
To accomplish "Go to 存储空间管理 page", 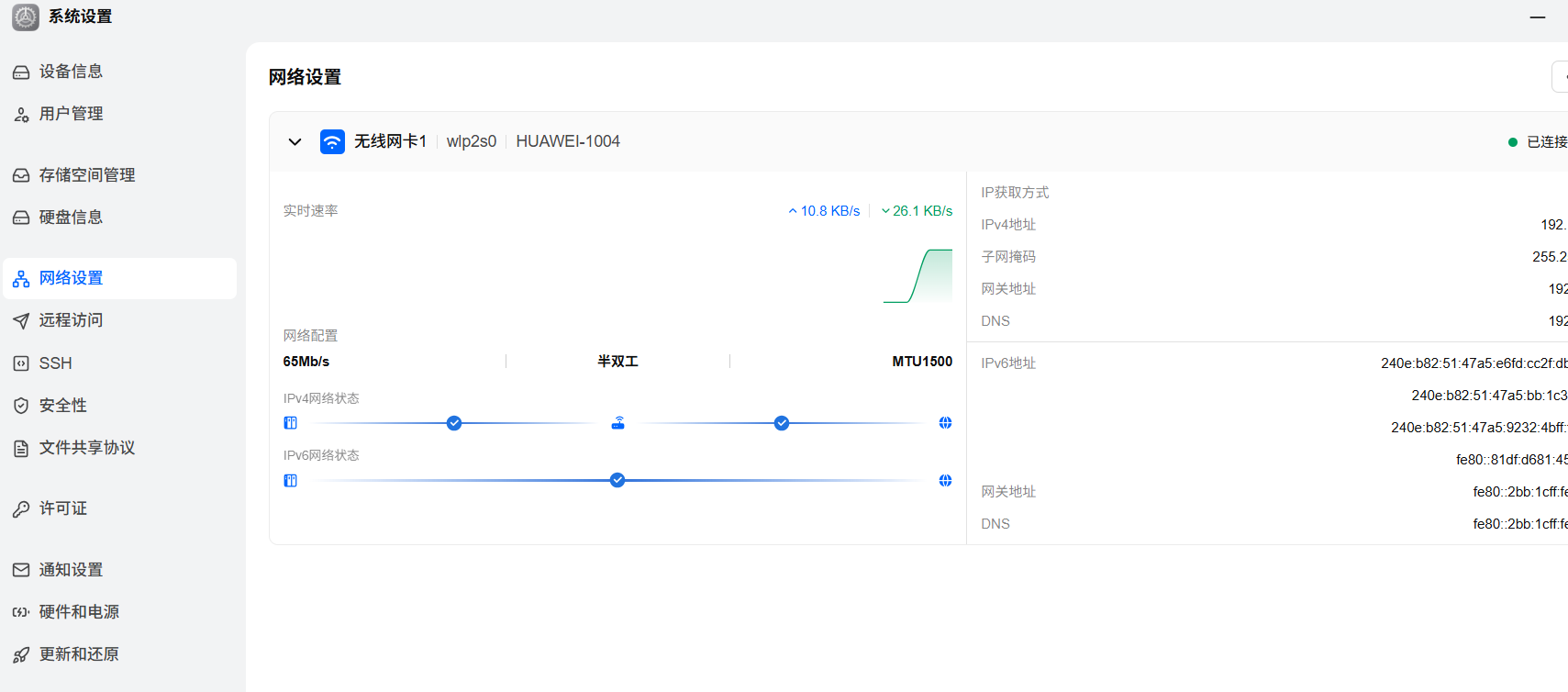I will tap(120, 175).
